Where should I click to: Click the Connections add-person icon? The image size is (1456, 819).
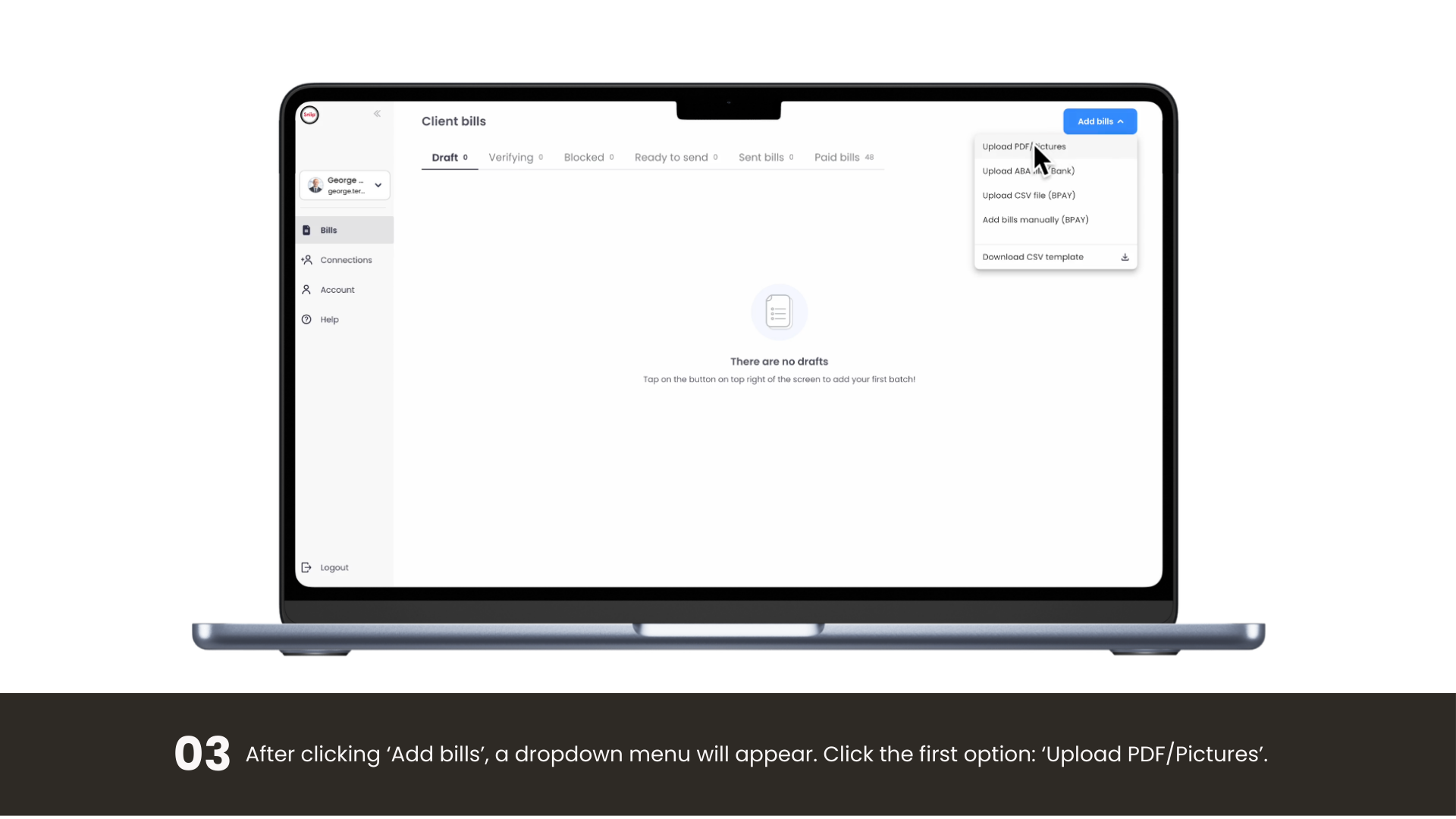point(306,260)
